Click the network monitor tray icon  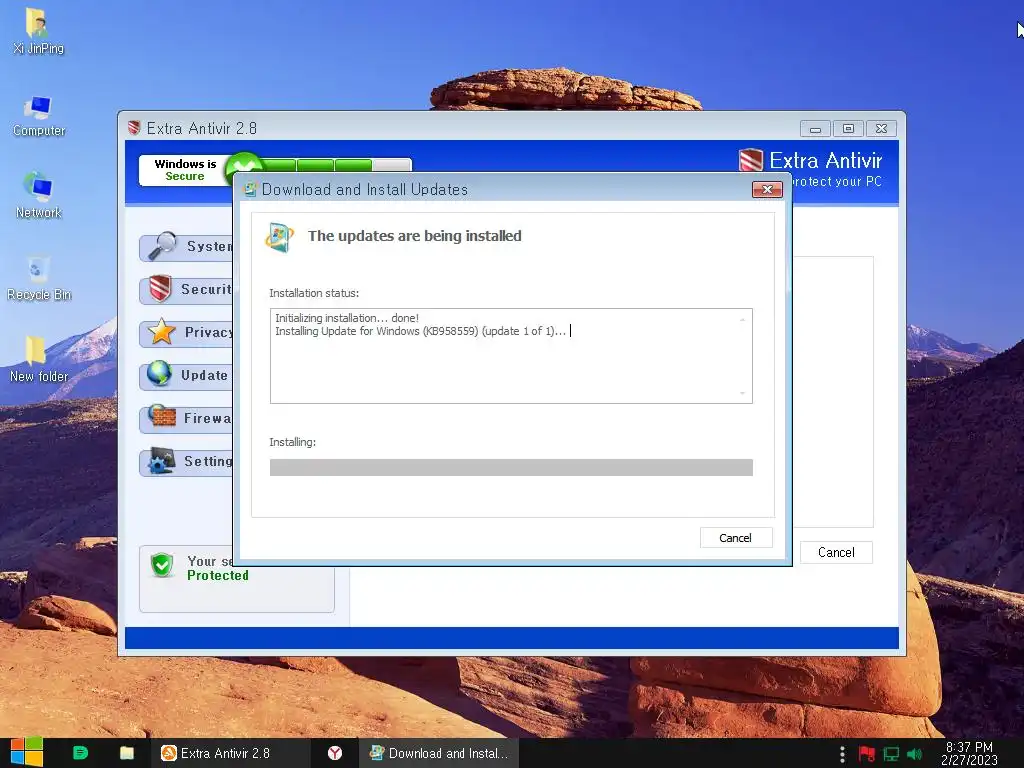point(891,754)
